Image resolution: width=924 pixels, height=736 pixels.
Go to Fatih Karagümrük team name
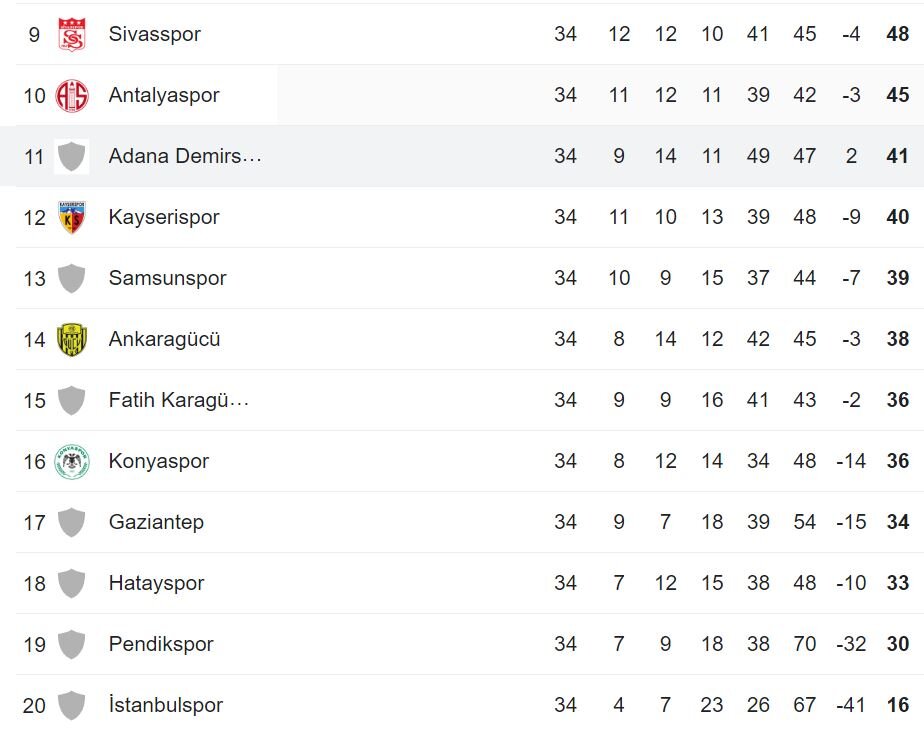point(179,401)
